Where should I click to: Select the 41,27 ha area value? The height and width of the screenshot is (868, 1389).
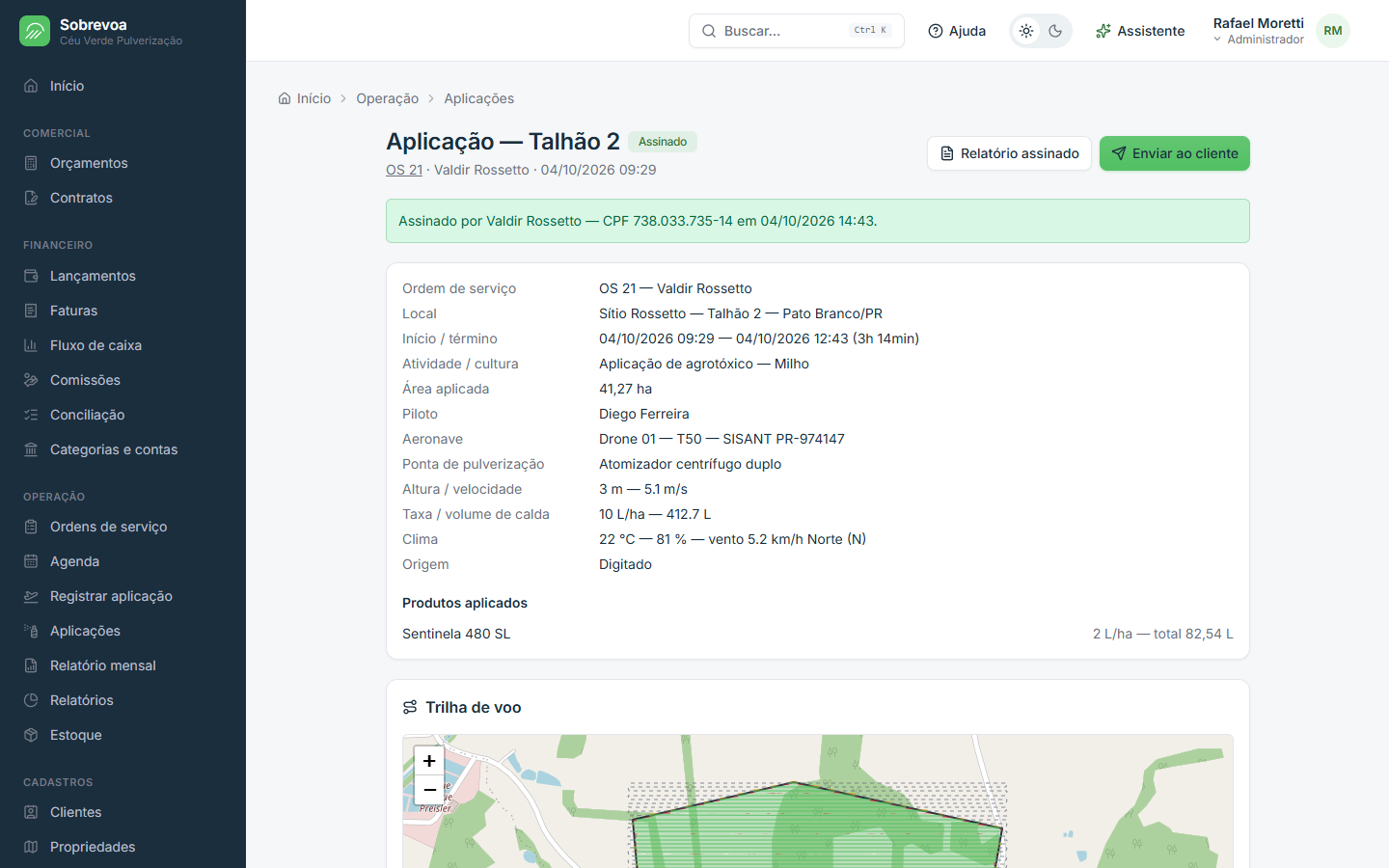tap(625, 389)
